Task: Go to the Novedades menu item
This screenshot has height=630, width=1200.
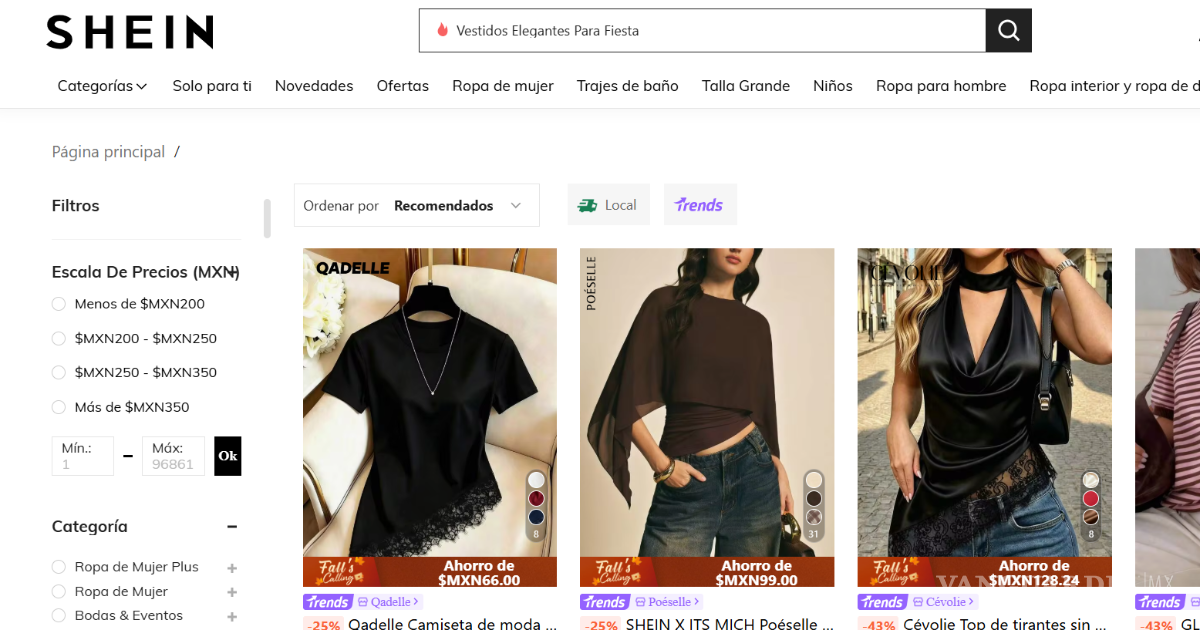Action: click(x=314, y=86)
